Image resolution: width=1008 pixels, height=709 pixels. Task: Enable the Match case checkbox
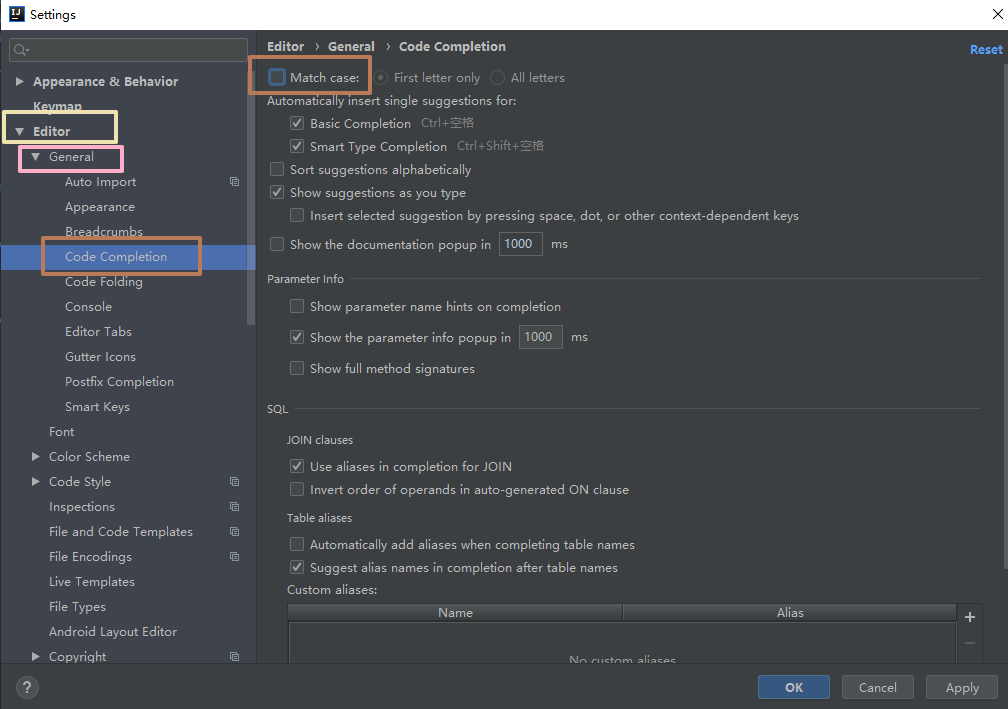pos(276,77)
